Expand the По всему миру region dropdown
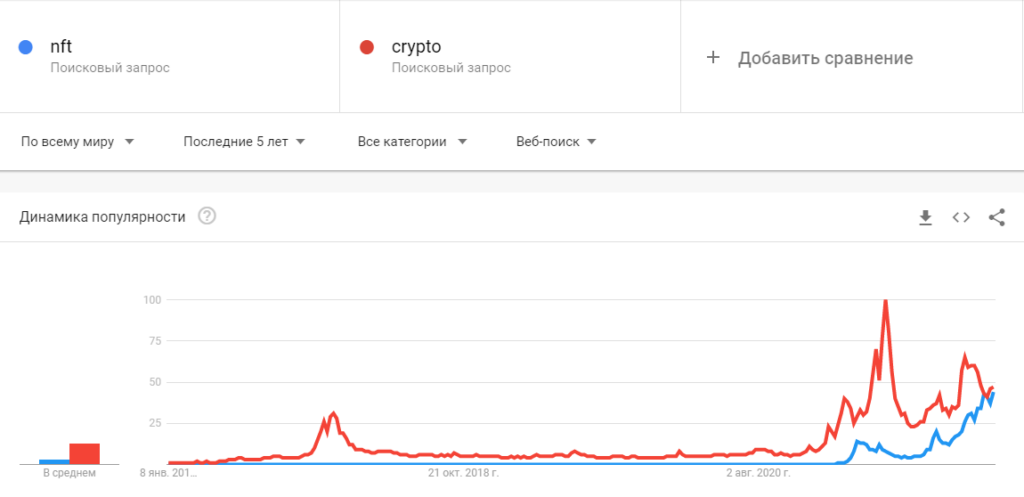This screenshot has height=497, width=1024. [78, 142]
